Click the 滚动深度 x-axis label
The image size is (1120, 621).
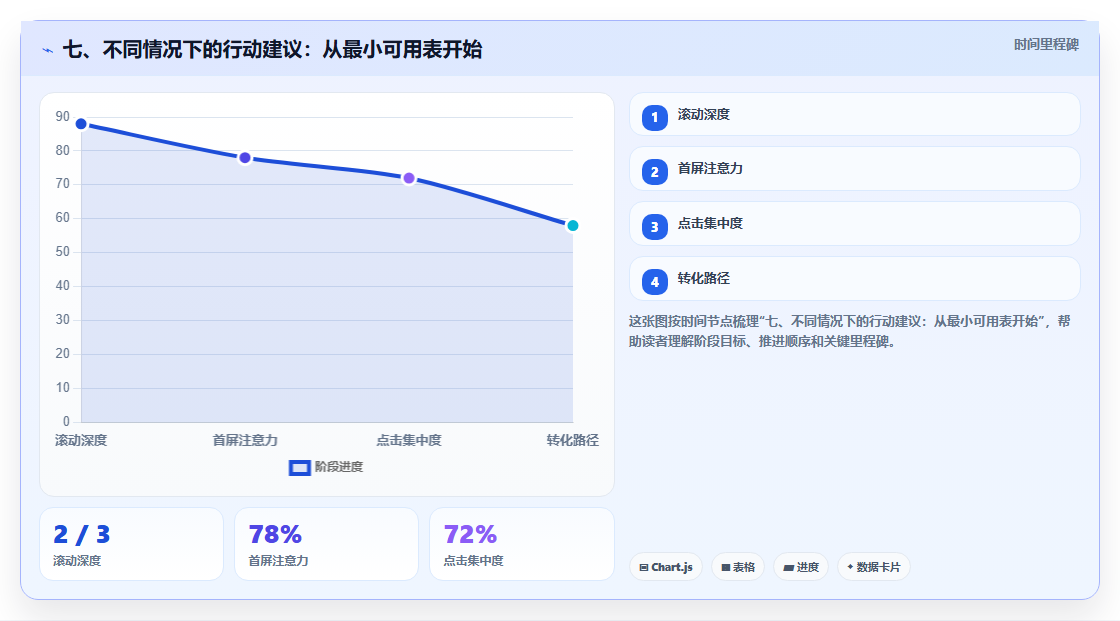[81, 441]
